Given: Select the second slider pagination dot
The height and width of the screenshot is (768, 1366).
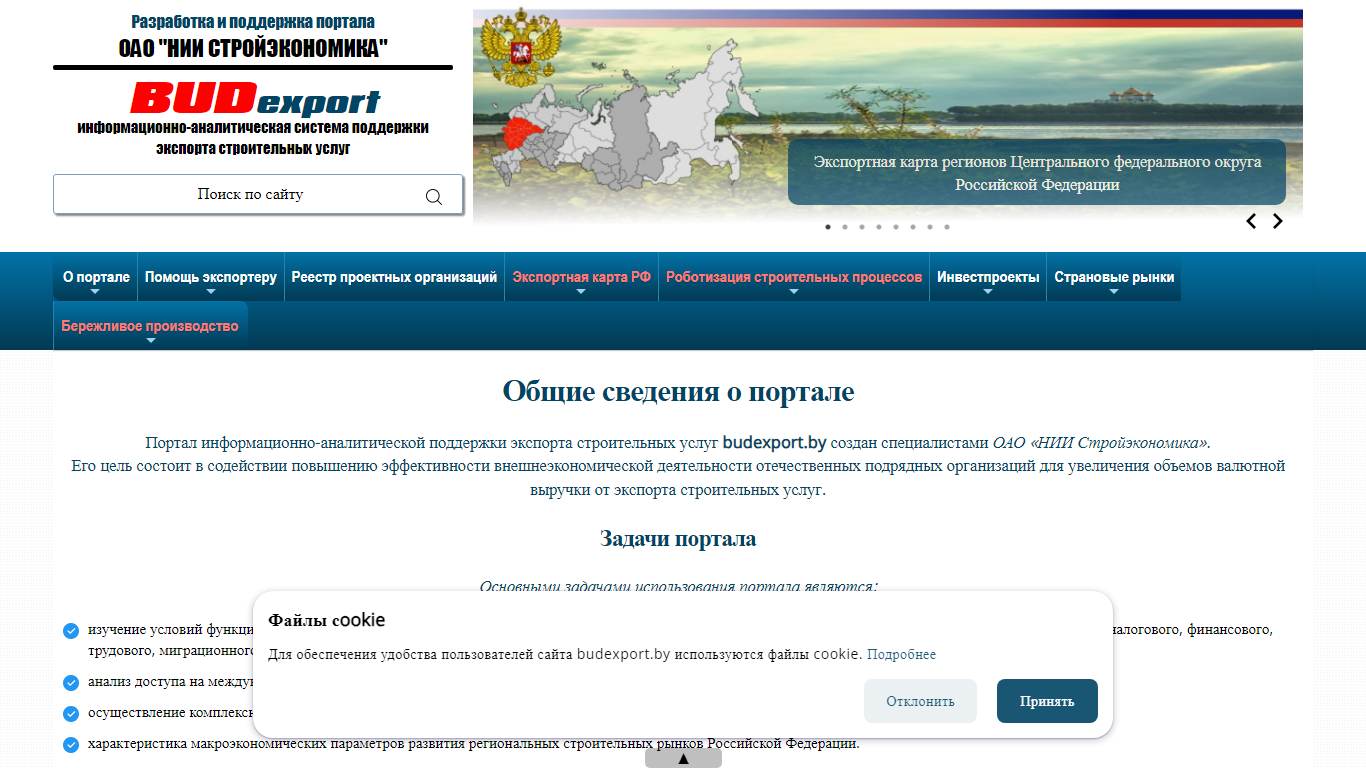Looking at the screenshot, I should (845, 227).
